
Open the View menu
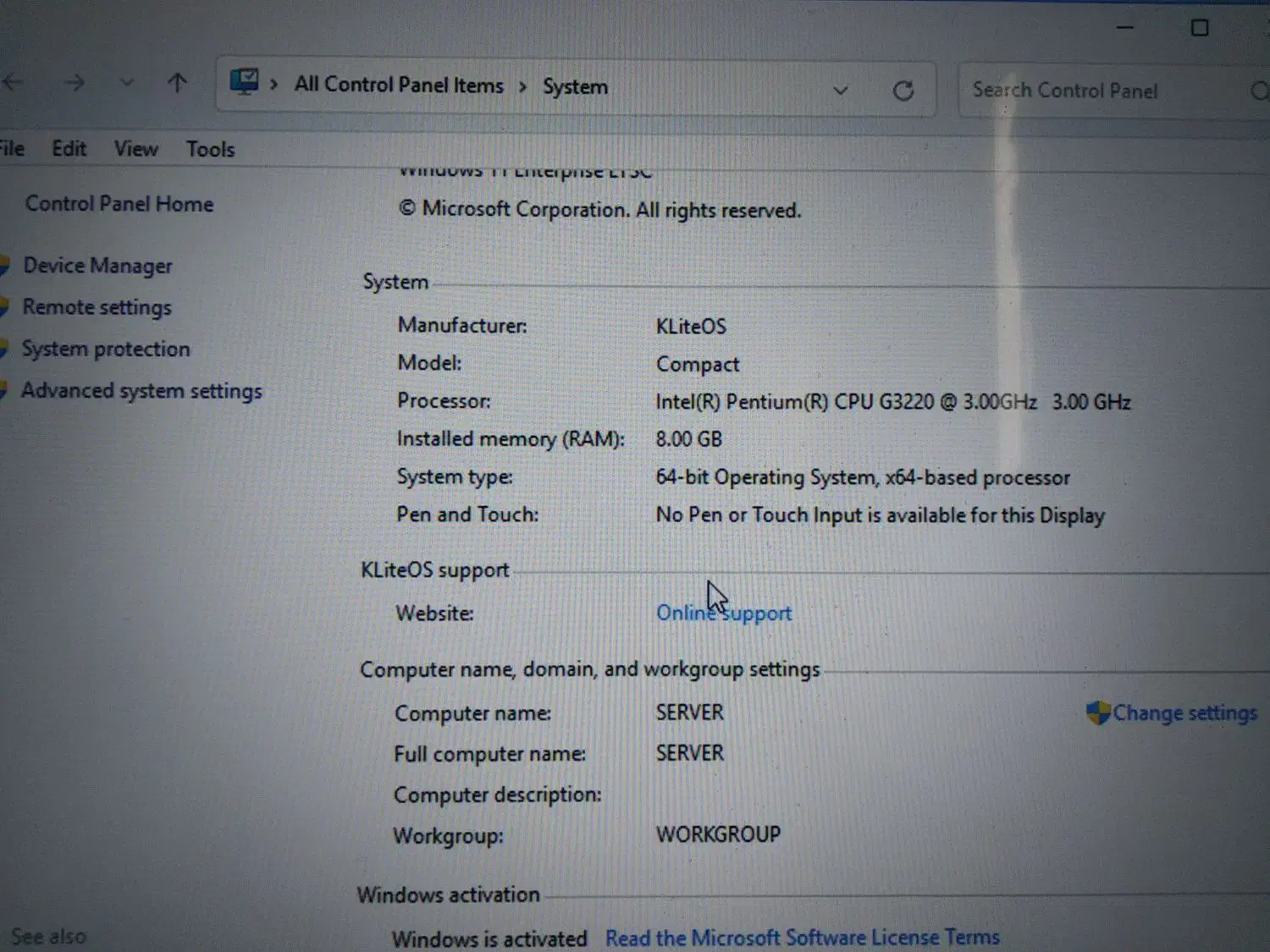click(135, 149)
